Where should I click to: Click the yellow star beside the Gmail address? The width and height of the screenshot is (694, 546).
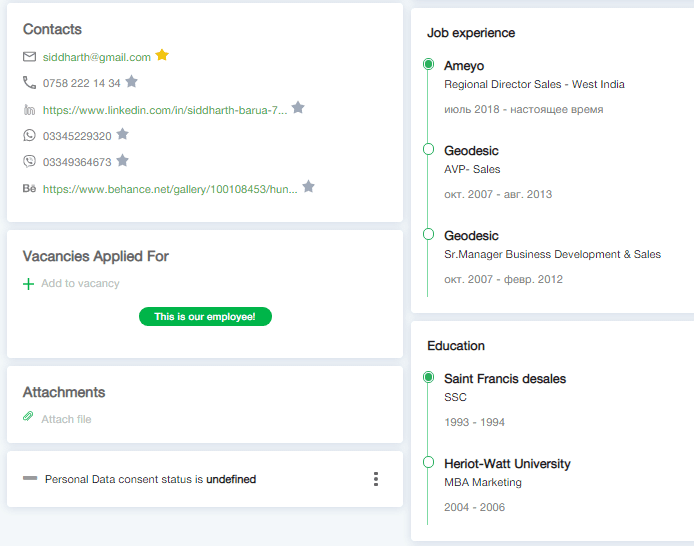(x=162, y=56)
